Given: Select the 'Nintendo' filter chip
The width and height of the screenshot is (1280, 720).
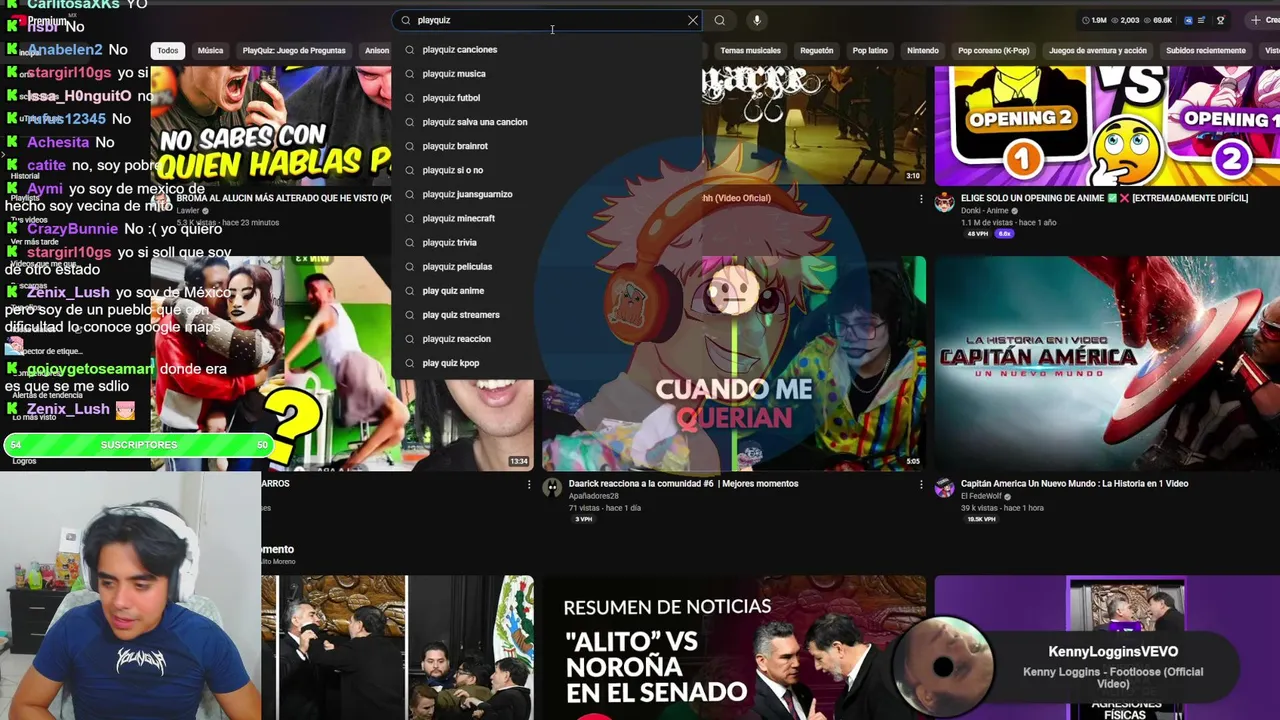Looking at the screenshot, I should (x=923, y=50).
